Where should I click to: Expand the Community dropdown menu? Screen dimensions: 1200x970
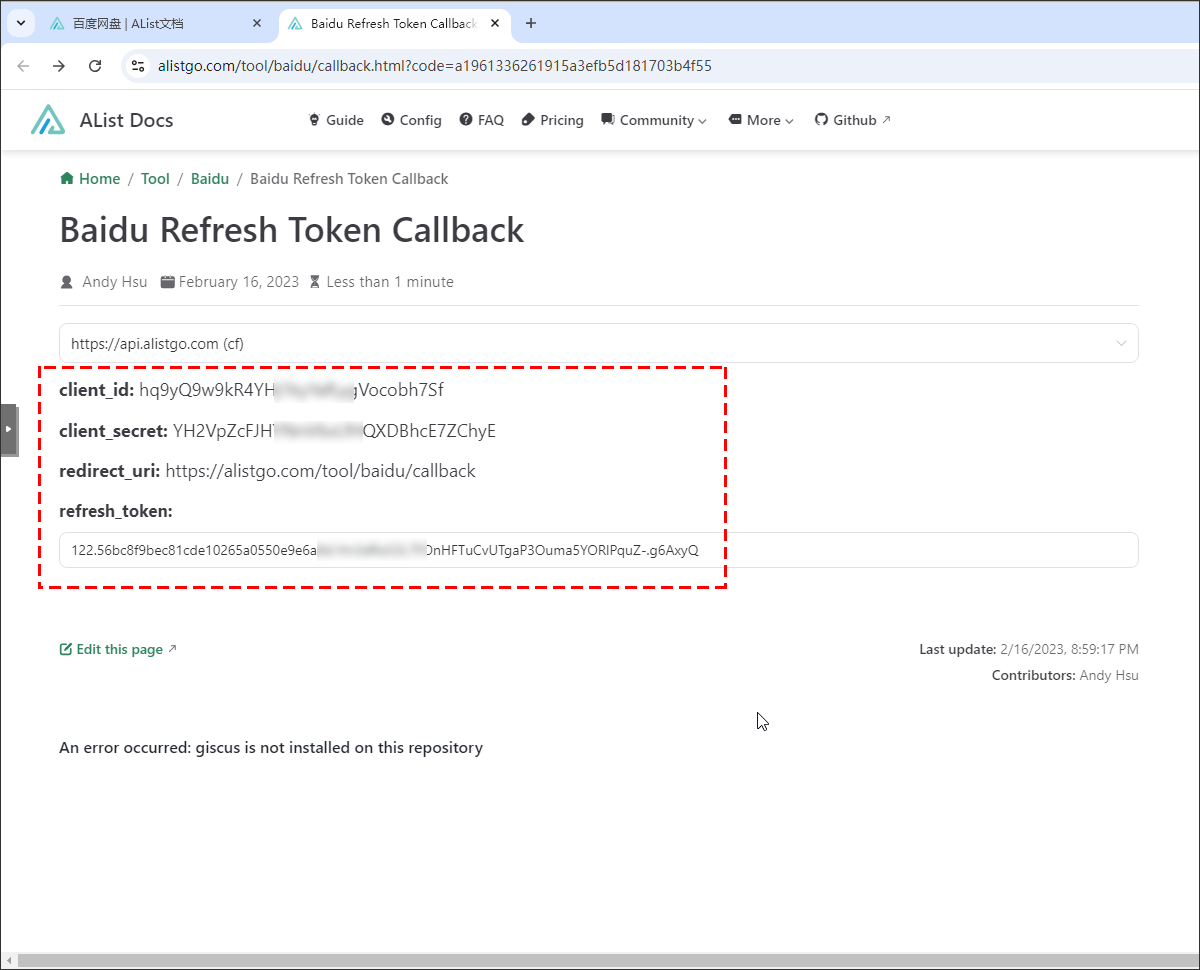[654, 120]
